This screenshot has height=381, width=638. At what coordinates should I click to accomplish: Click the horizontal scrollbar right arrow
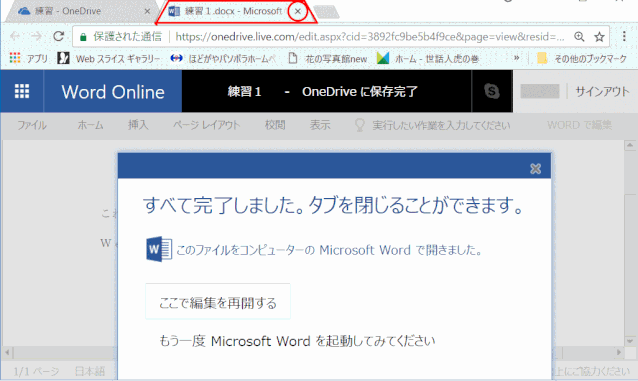point(619,352)
